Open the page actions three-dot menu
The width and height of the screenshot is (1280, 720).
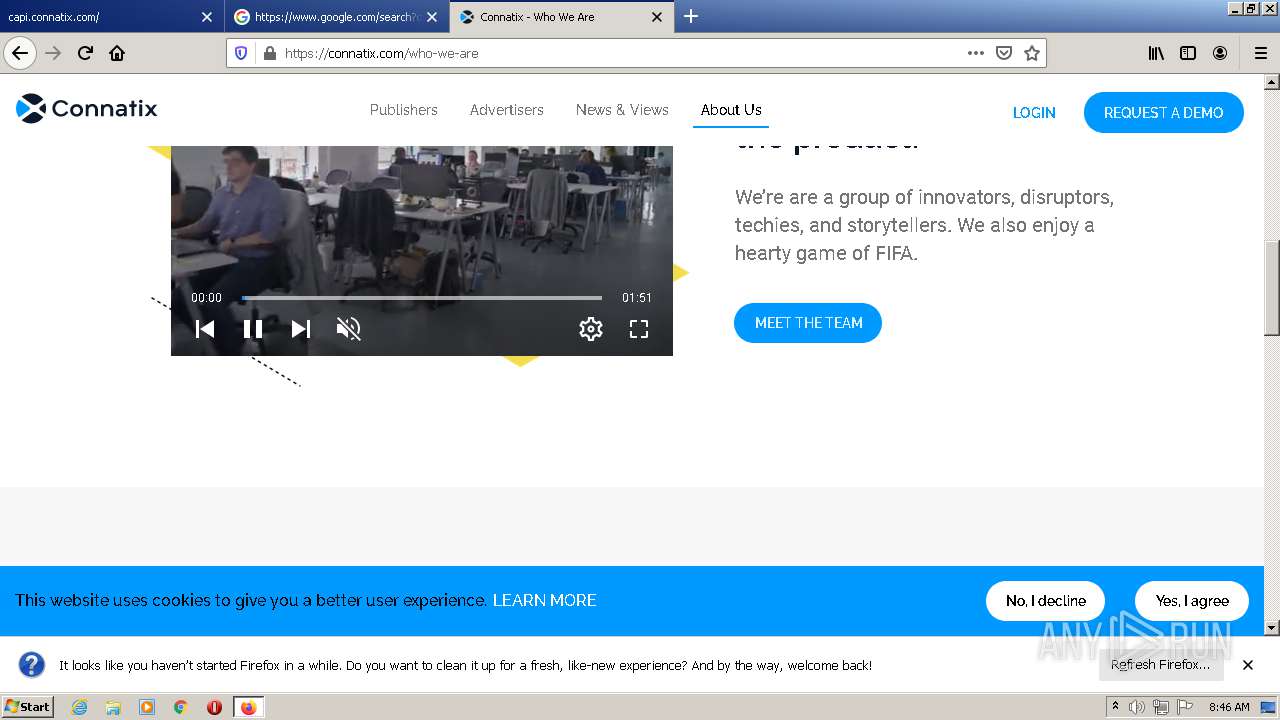(x=976, y=53)
